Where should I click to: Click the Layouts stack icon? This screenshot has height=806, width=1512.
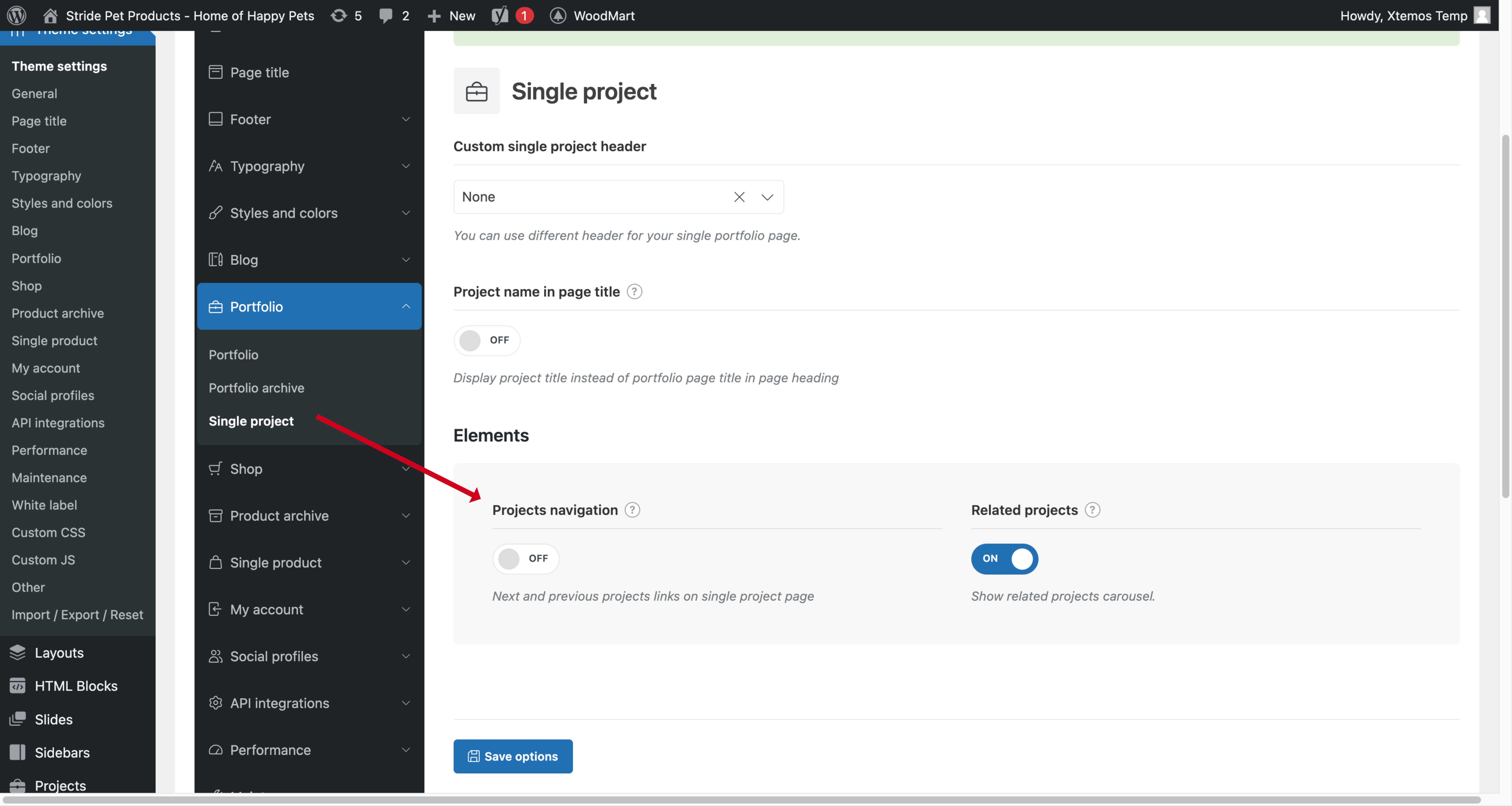18,652
